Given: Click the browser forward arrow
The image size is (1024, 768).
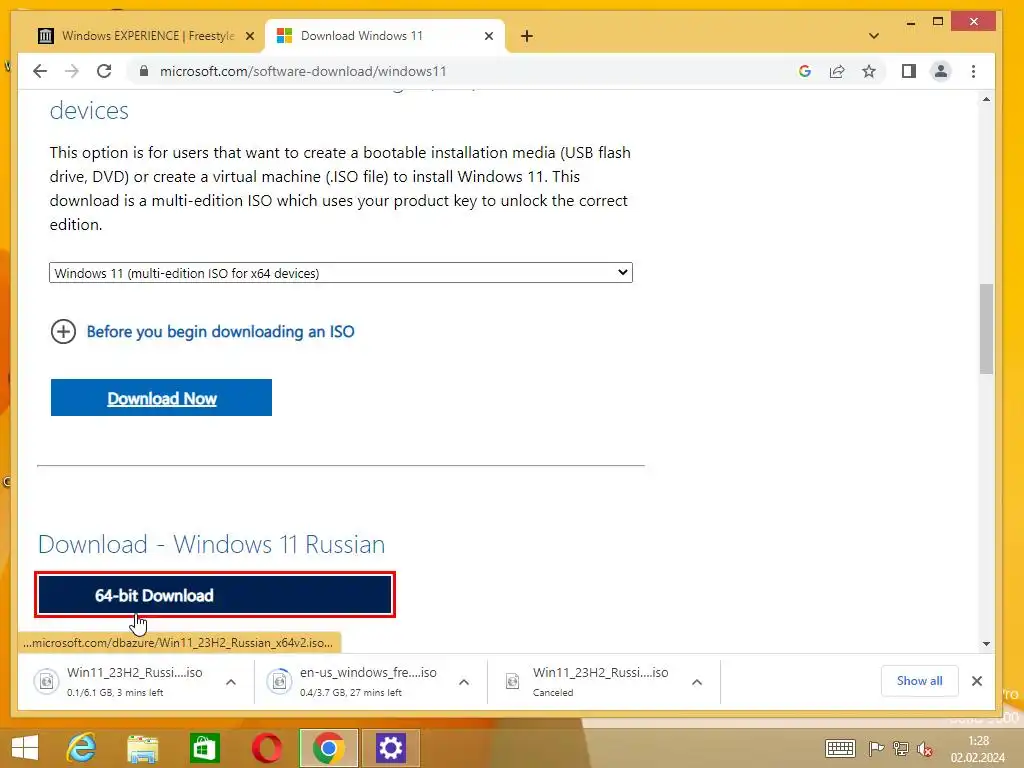Looking at the screenshot, I should click(72, 71).
